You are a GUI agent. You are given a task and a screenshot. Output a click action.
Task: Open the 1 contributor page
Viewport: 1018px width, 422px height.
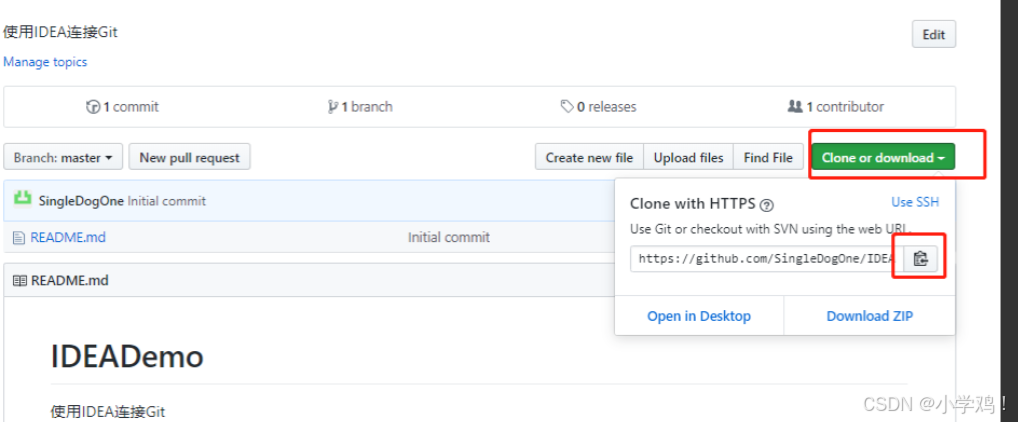(x=836, y=106)
